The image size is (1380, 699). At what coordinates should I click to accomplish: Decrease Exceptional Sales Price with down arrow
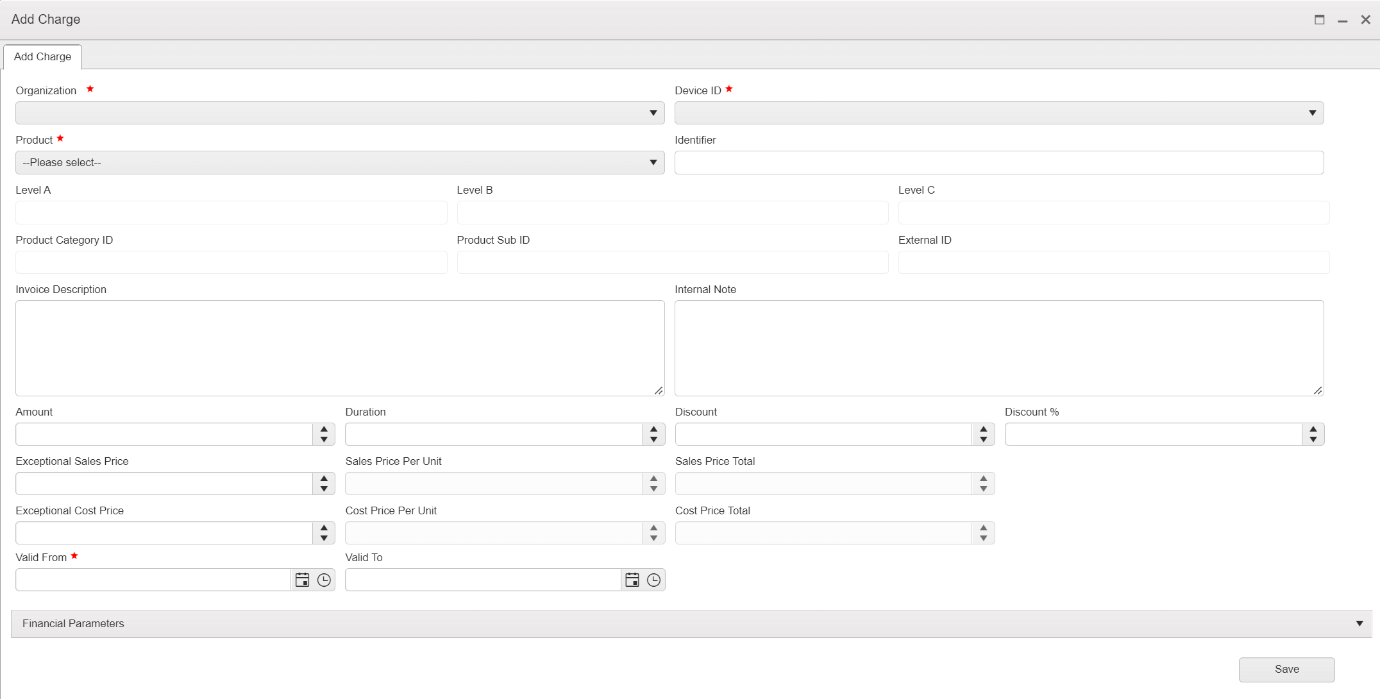click(x=324, y=489)
